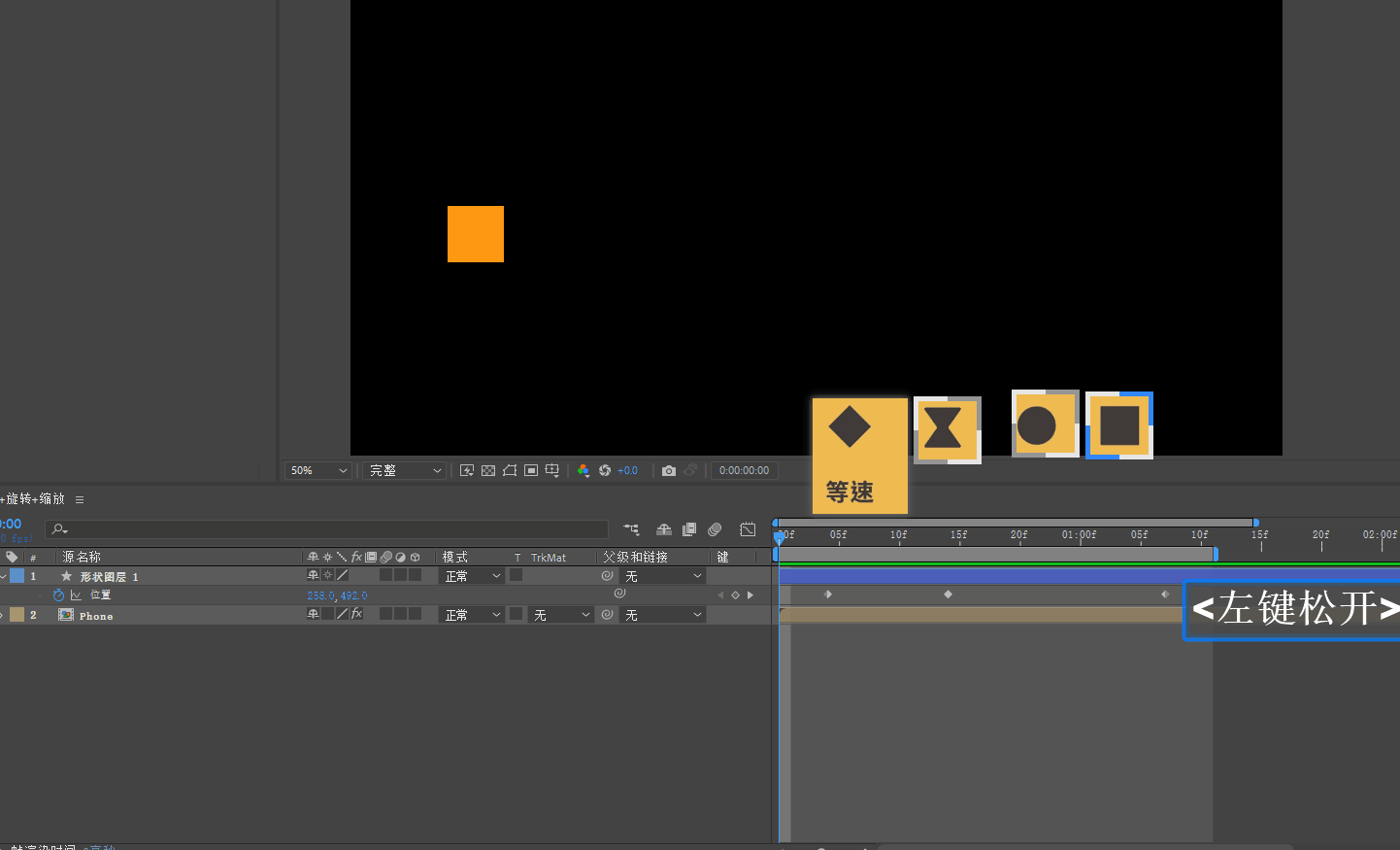Click the tan label of Phone layer
The image size is (1400, 850).
pos(17,615)
